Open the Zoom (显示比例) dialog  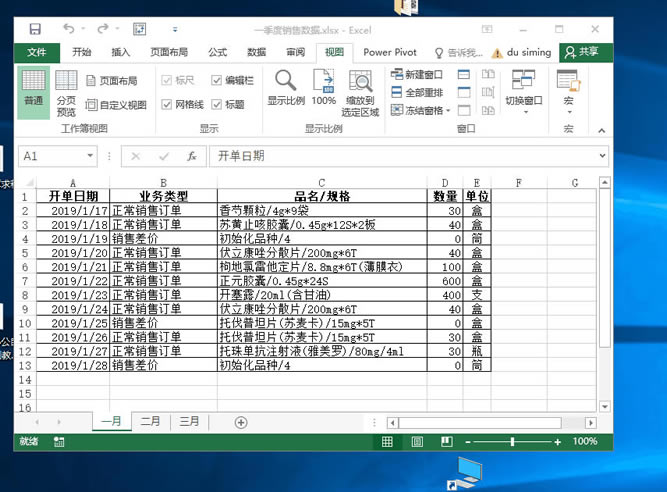click(286, 88)
